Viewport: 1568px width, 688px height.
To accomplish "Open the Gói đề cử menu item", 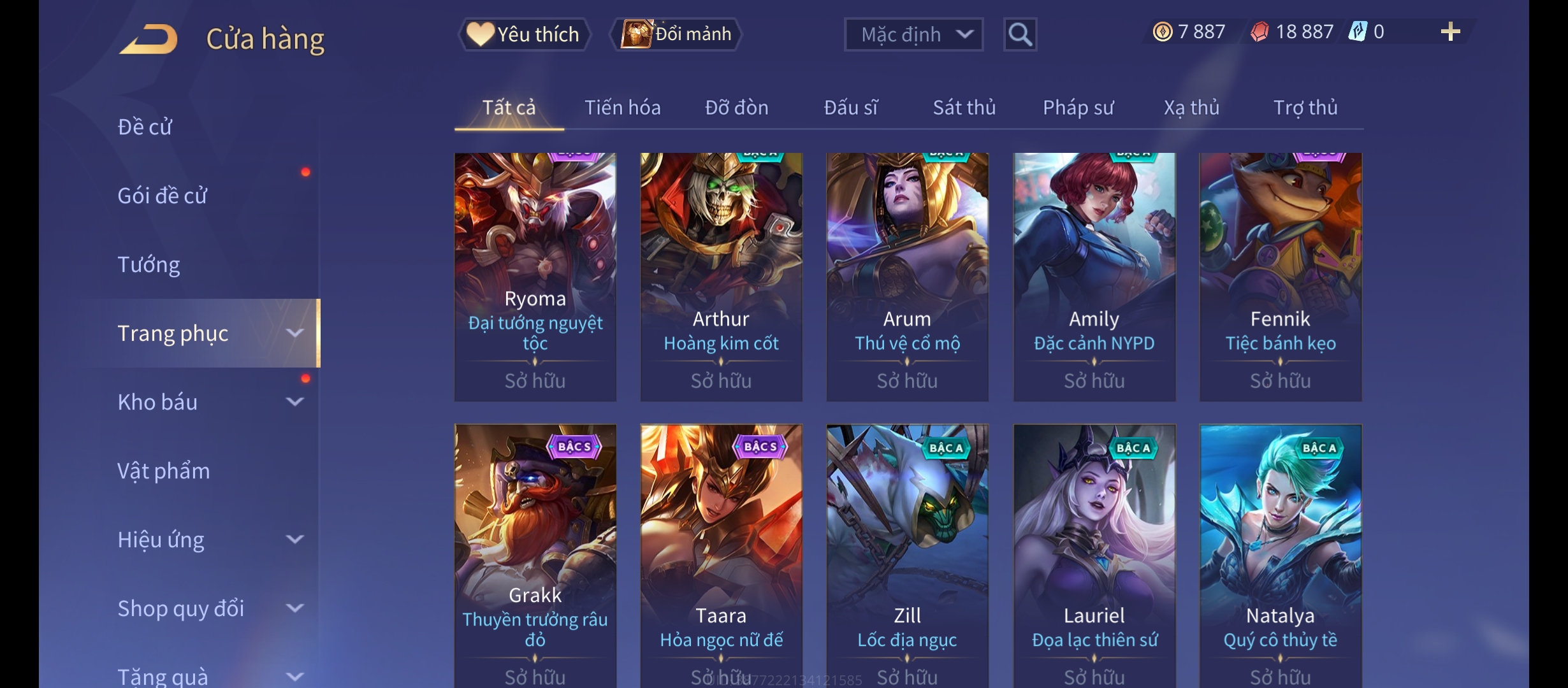I will coord(162,196).
